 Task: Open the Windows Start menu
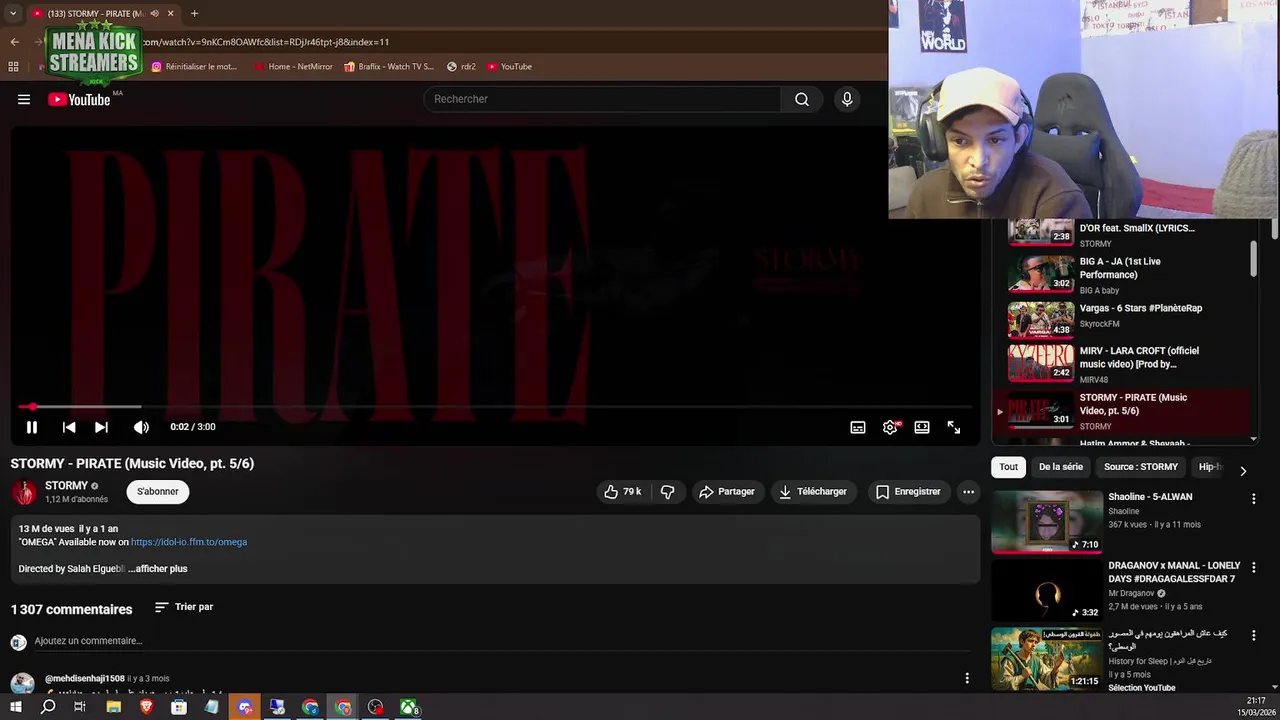point(15,707)
